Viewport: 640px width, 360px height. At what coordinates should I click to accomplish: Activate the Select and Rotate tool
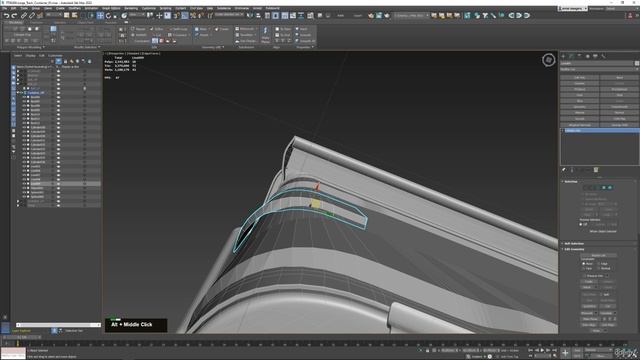[x=108, y=16]
